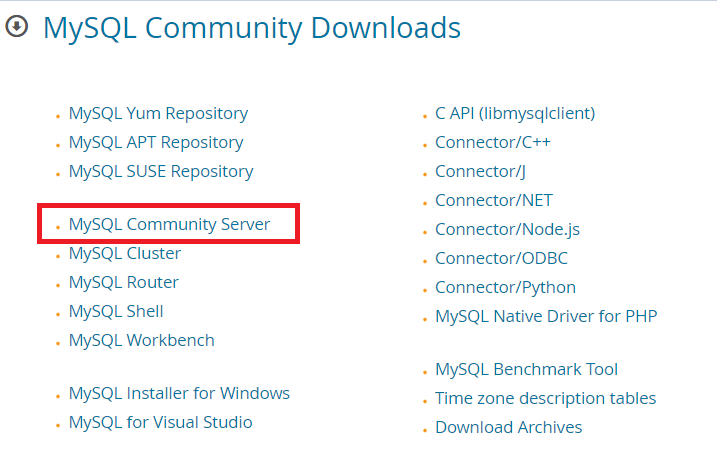The width and height of the screenshot is (717, 459).
Task: Open the MySQL Benchmark Tool link
Action: [526, 369]
